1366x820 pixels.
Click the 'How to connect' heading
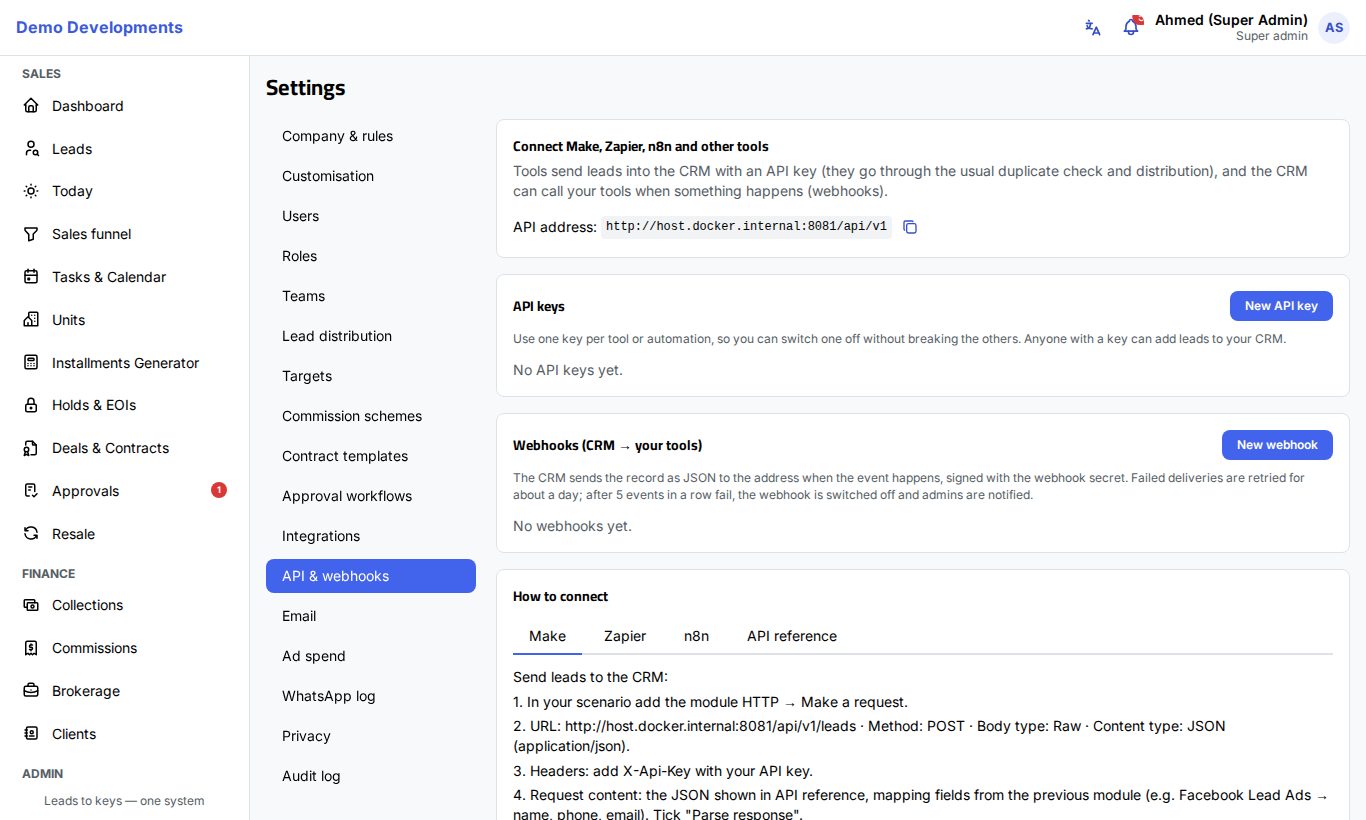[560, 597]
